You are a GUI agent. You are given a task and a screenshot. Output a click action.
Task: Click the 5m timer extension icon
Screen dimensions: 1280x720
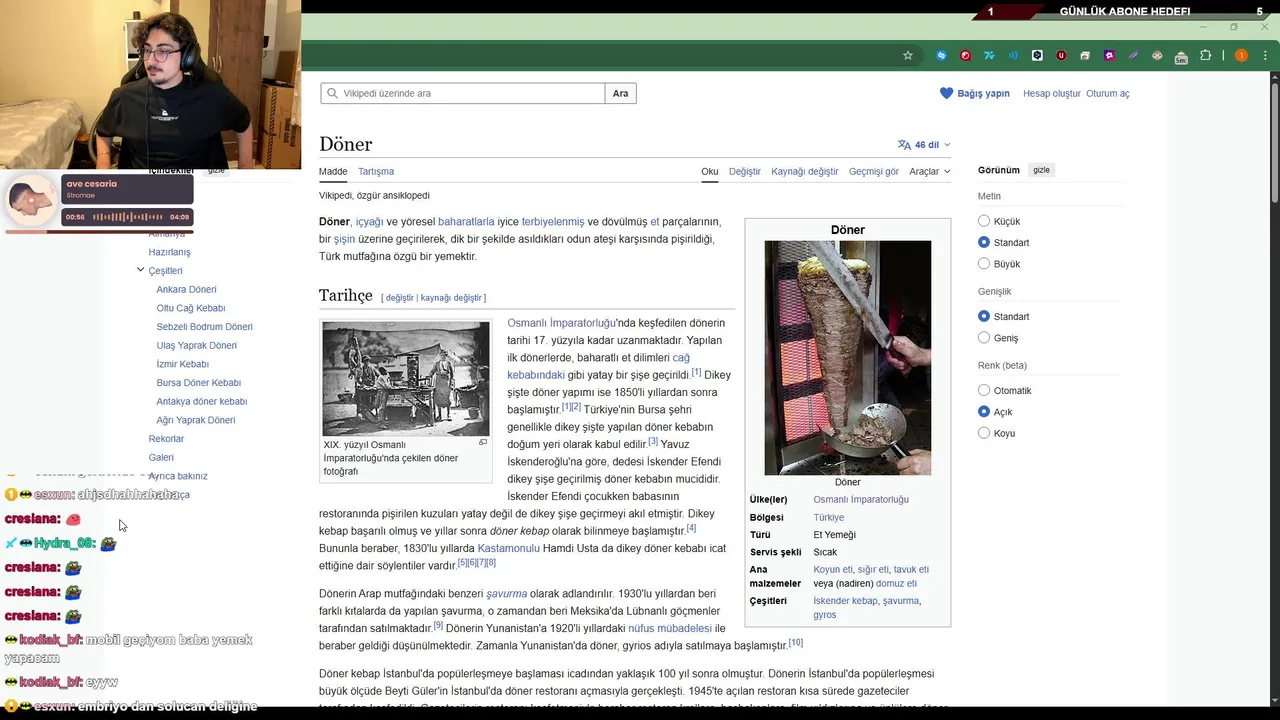click(1181, 57)
